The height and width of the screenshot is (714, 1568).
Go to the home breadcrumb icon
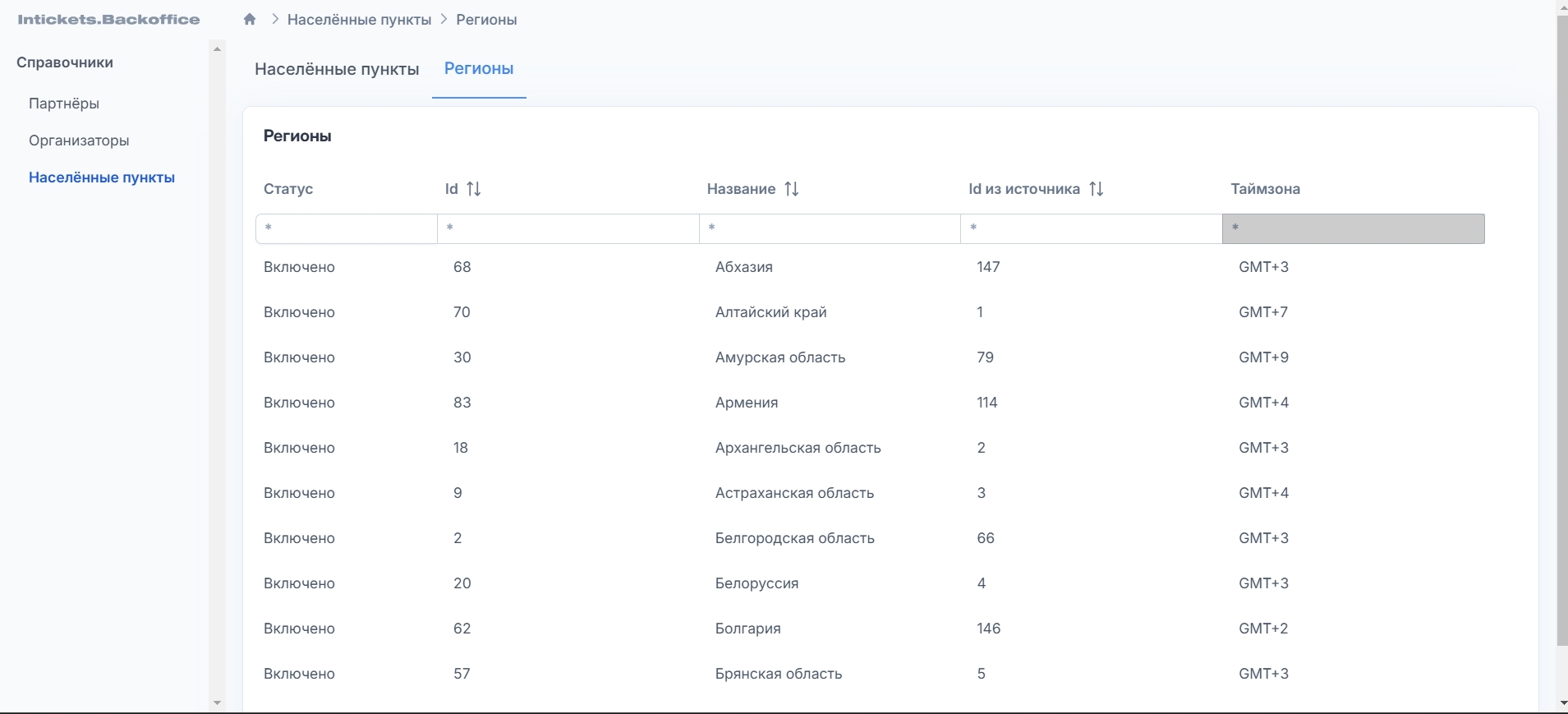[250, 20]
